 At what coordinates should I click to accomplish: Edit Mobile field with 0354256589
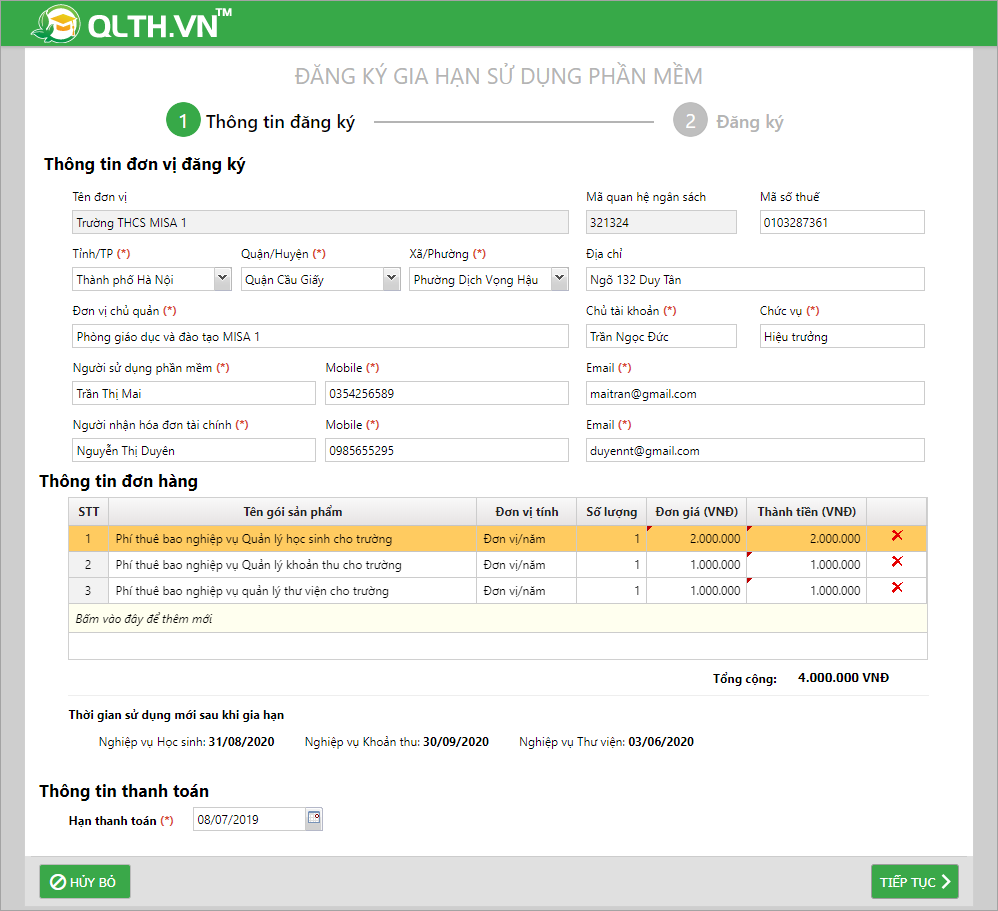click(x=447, y=393)
